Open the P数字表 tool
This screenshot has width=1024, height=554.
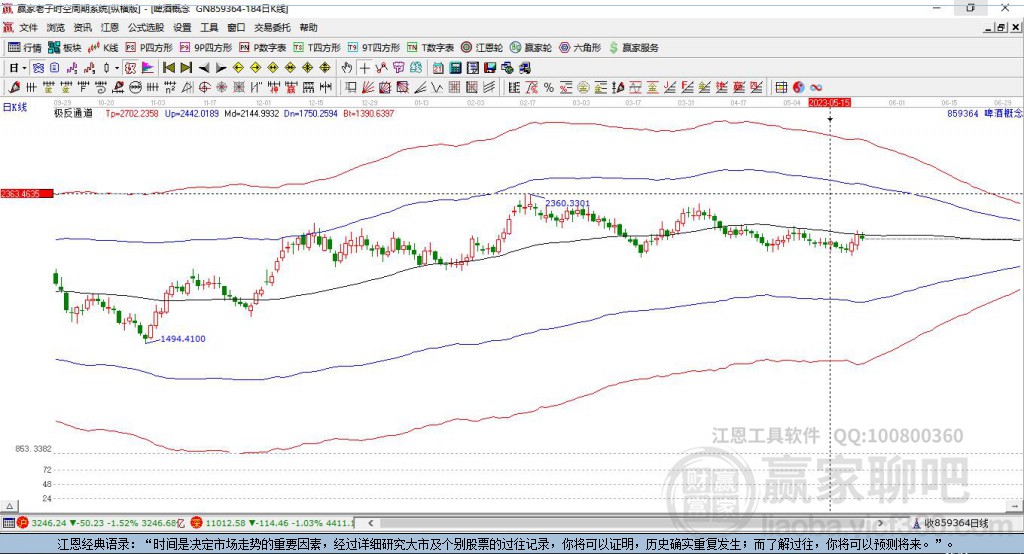tap(263, 48)
